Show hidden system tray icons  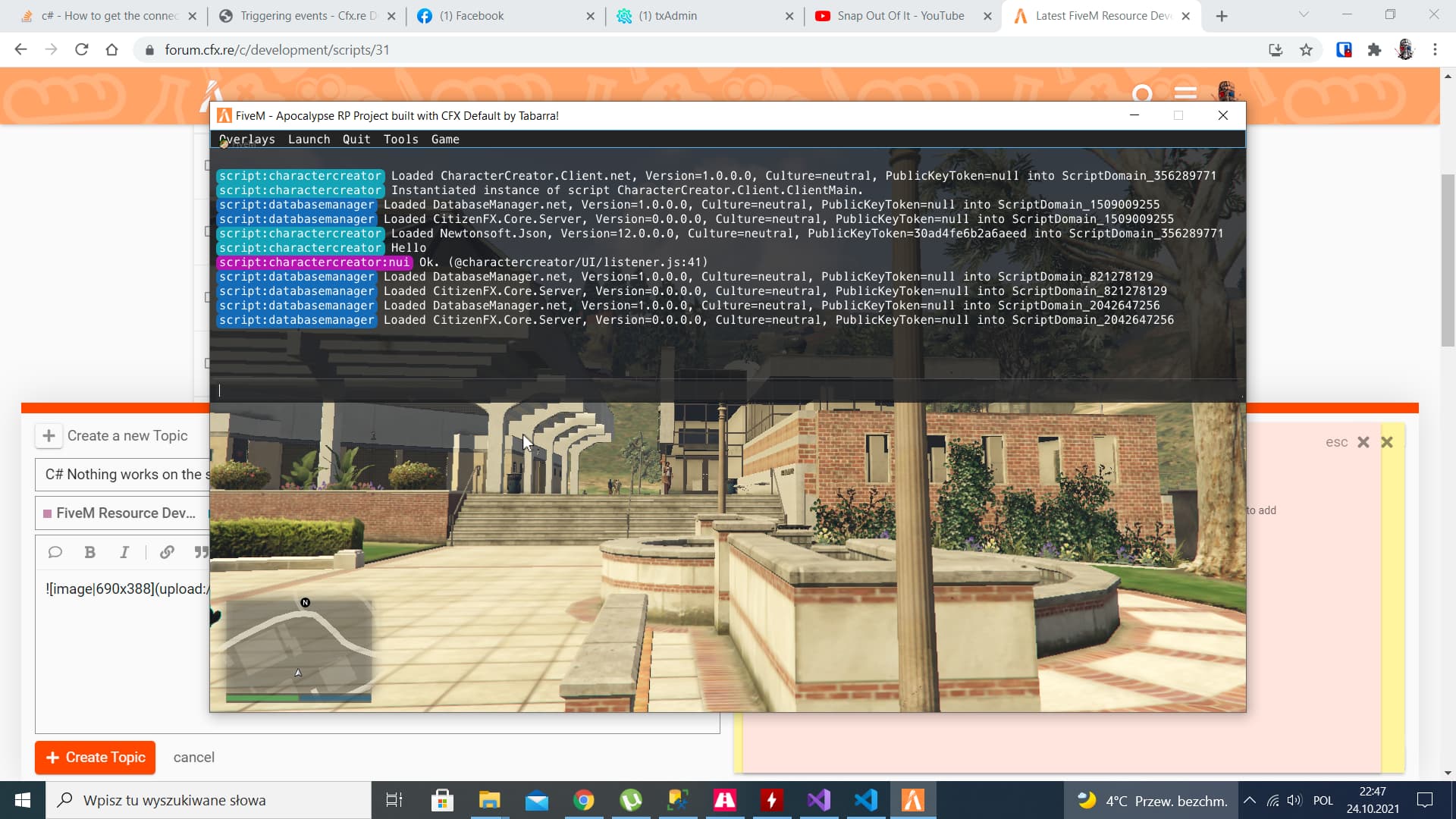1250,801
